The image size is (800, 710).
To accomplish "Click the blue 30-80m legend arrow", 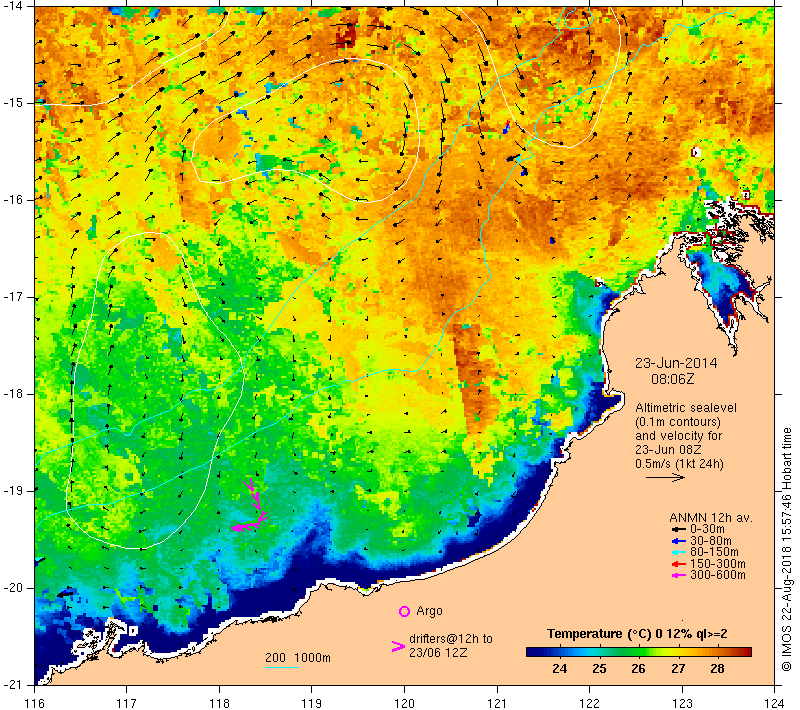I will [679, 541].
